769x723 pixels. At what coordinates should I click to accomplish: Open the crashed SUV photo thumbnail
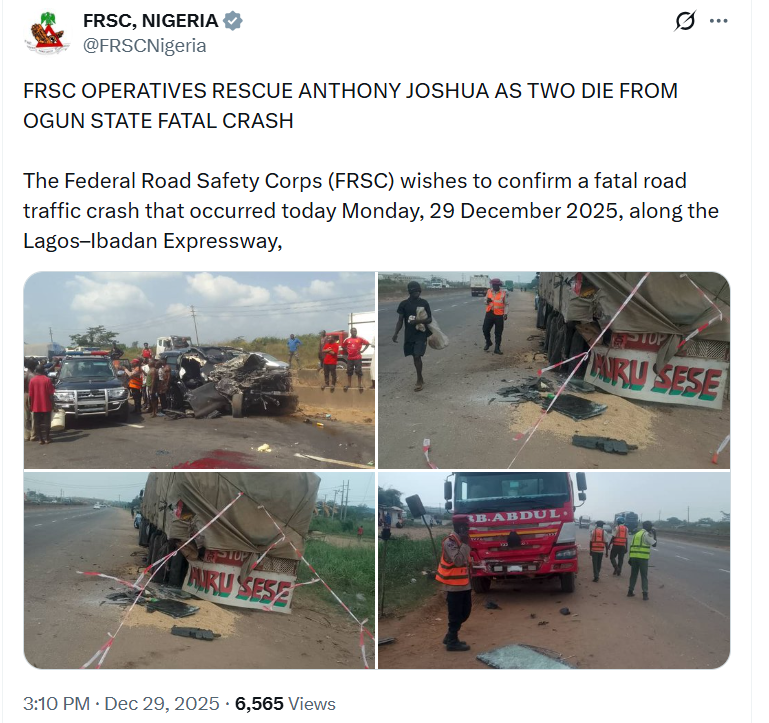pyautogui.click(x=199, y=370)
